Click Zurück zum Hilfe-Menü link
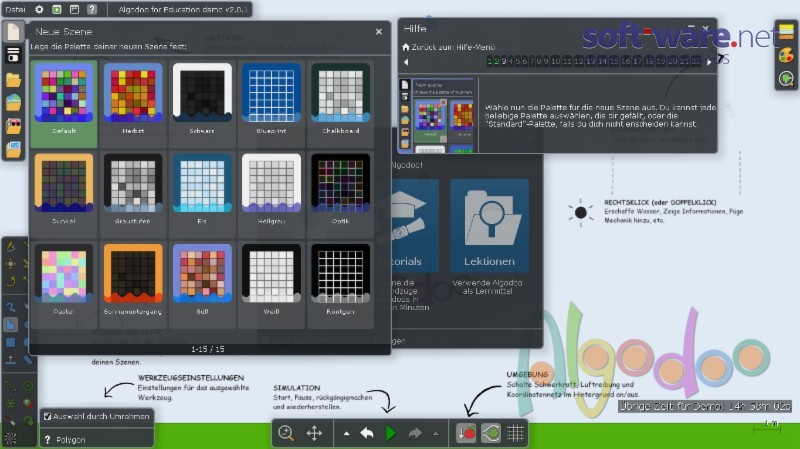The image size is (800, 449). 448,47
